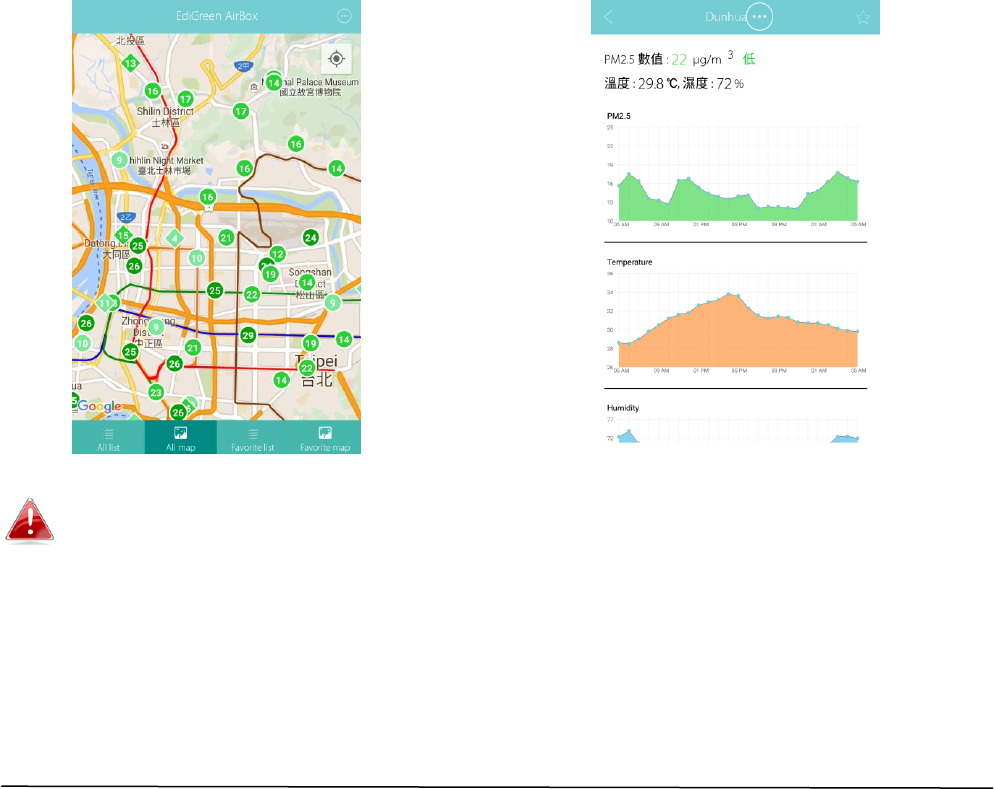The width and height of the screenshot is (994, 789).
Task: Tap the Google logo on the map
Action: click(100, 406)
